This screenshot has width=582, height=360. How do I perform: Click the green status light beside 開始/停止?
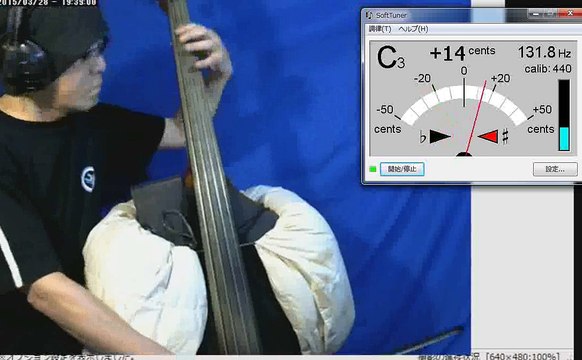tap(373, 170)
